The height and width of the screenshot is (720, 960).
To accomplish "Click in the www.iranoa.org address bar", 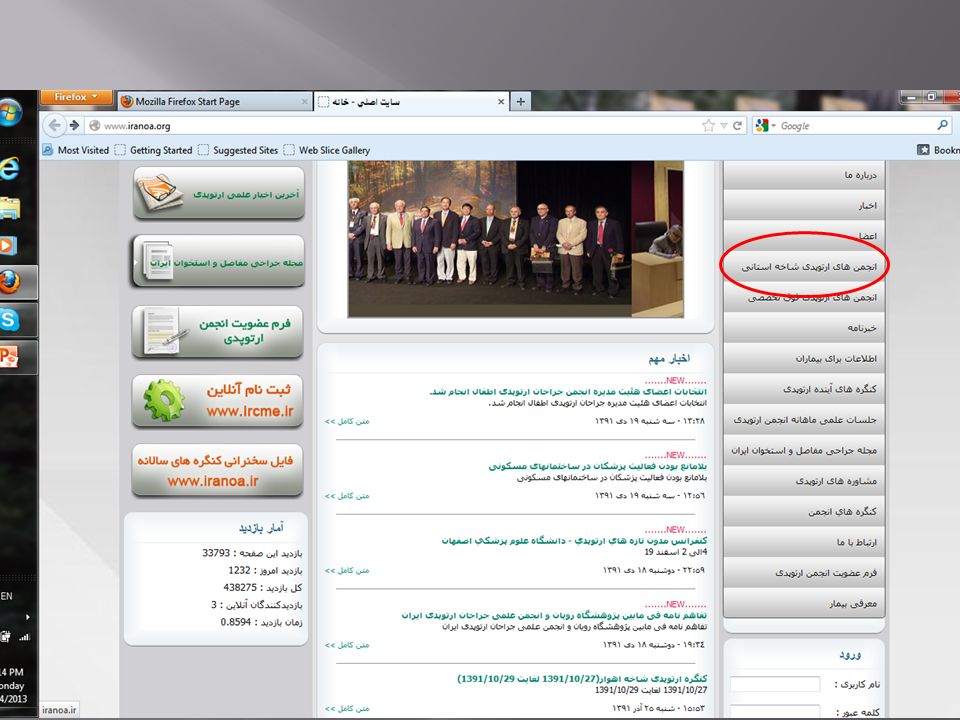I will (392, 126).
